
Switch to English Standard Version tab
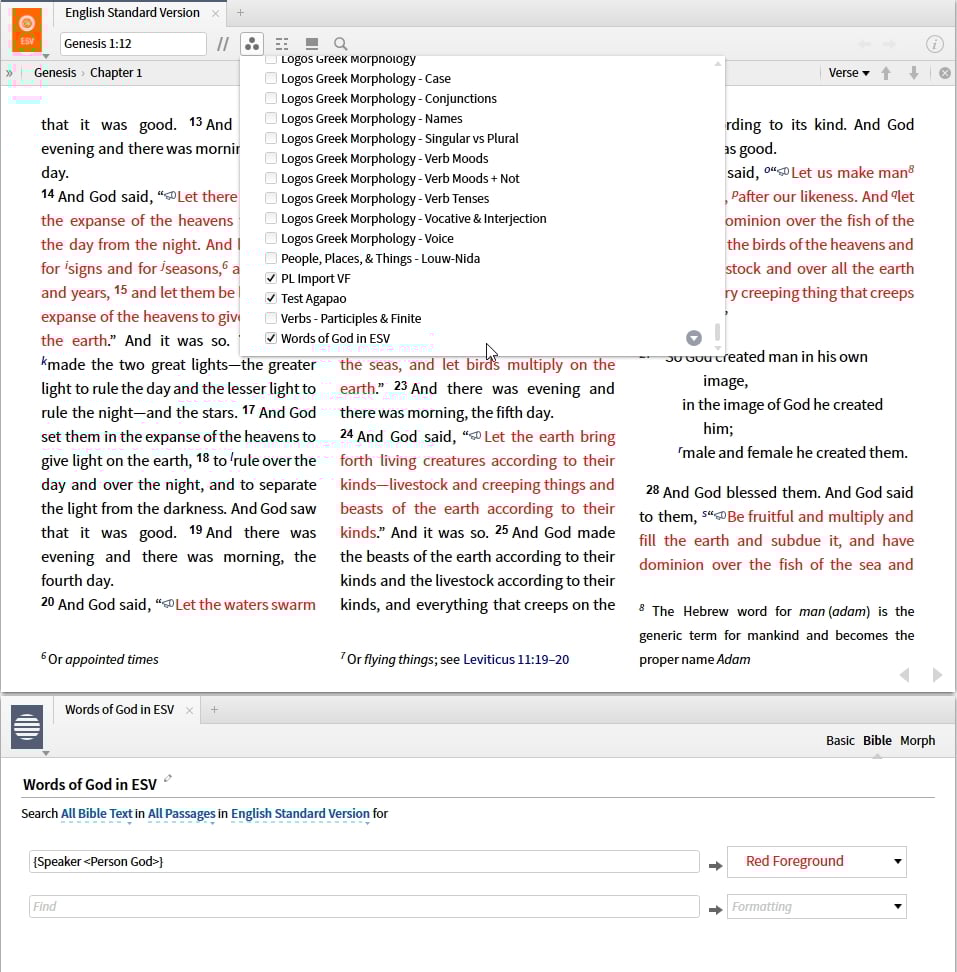tap(132, 13)
